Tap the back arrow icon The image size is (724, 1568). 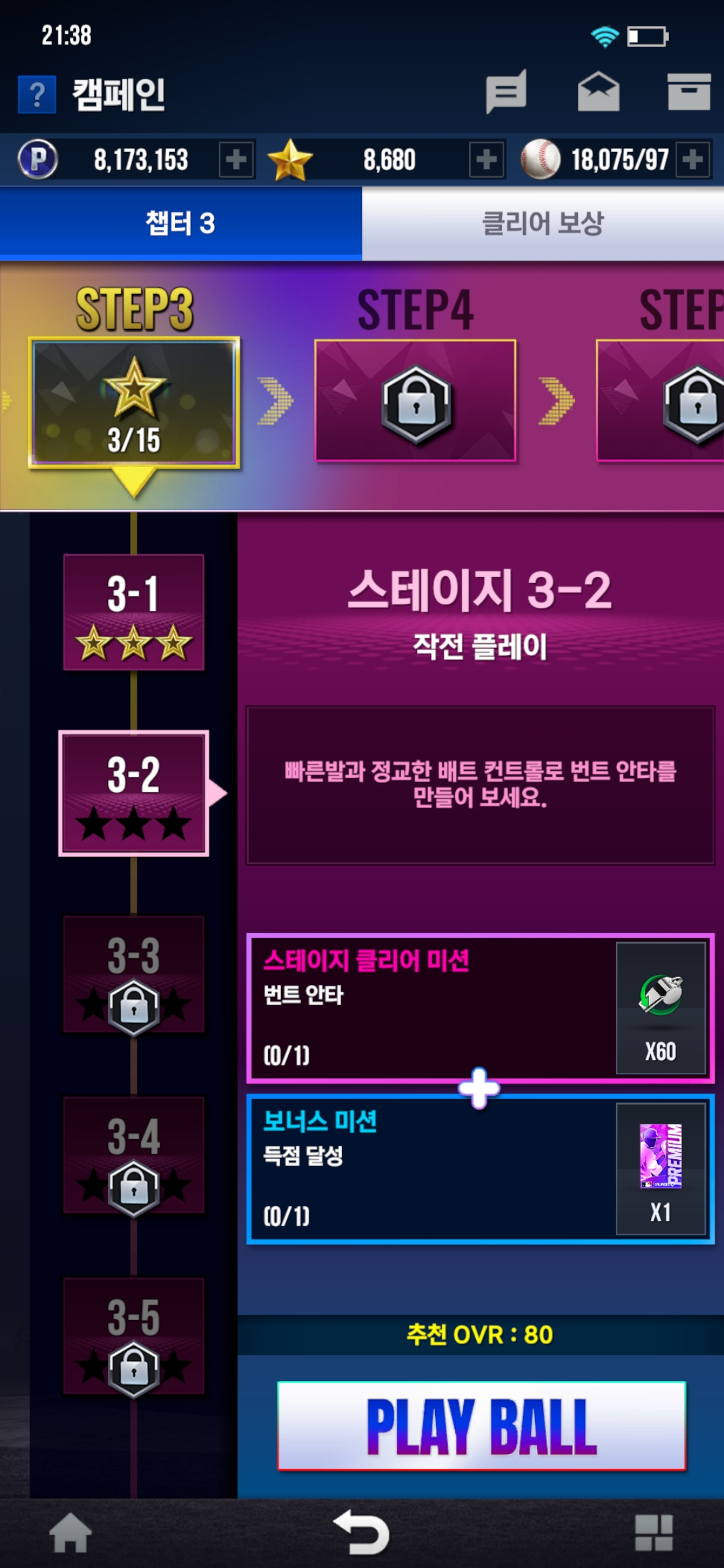(x=361, y=1532)
